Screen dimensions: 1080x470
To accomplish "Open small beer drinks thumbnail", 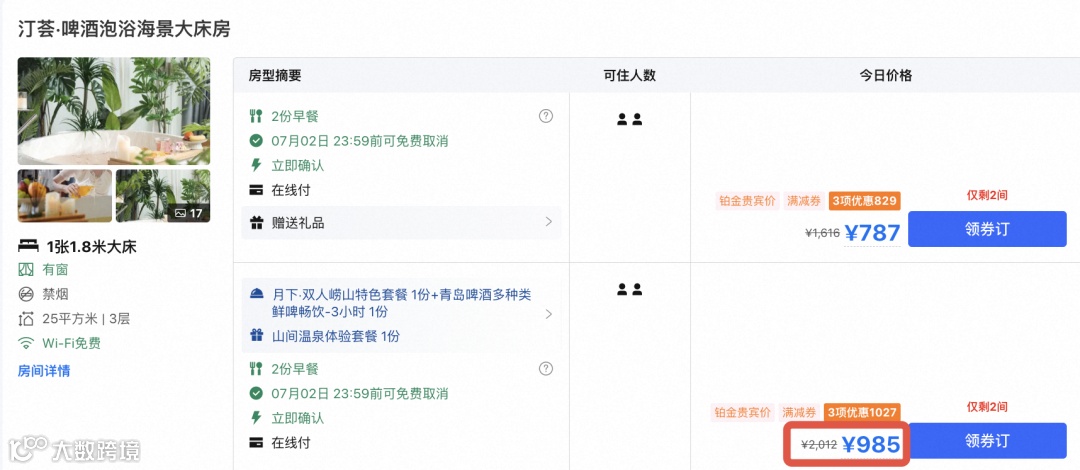I will click(x=64, y=196).
